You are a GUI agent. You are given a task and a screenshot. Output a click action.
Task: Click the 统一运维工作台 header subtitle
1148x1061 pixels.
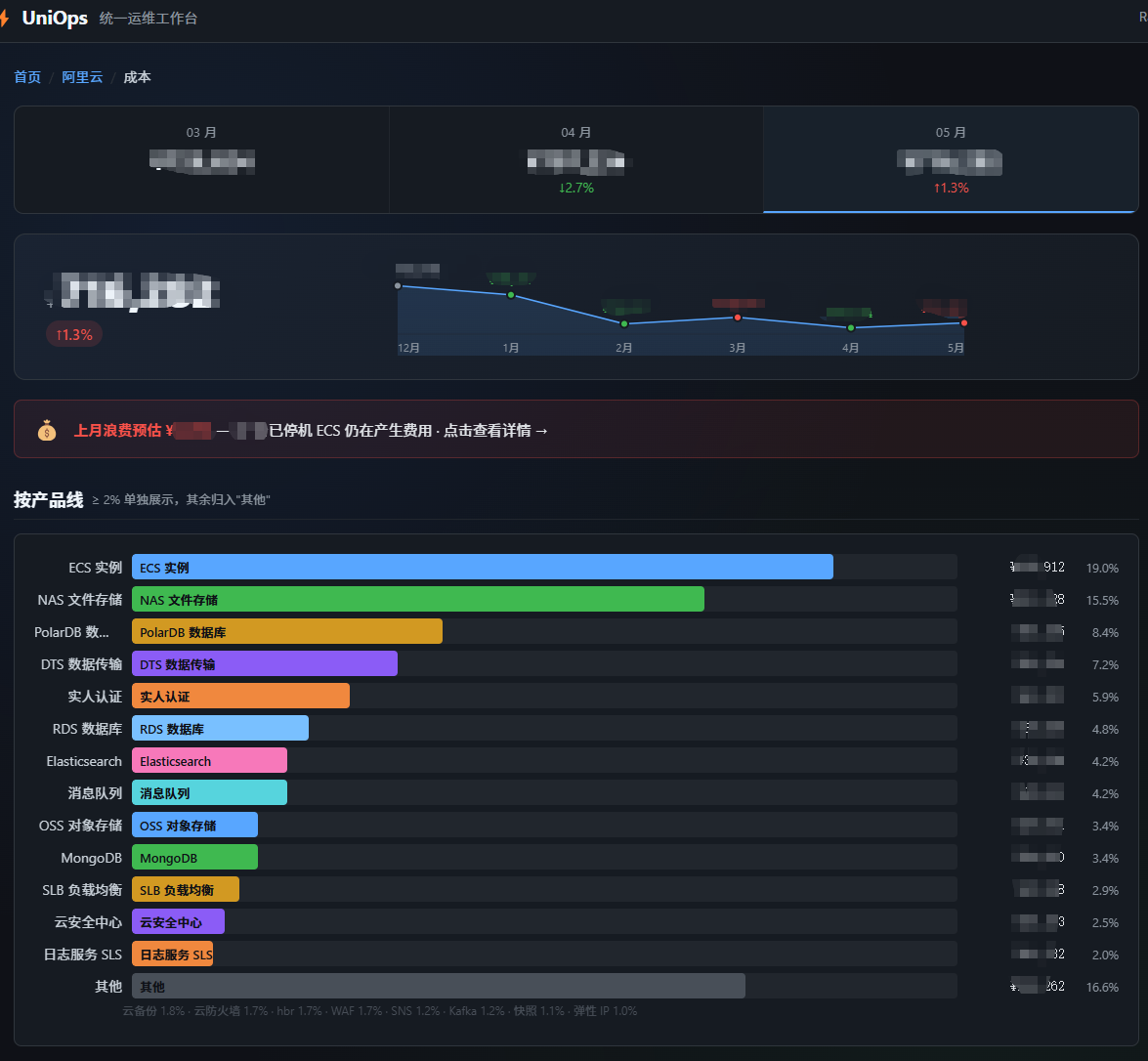coord(148,19)
